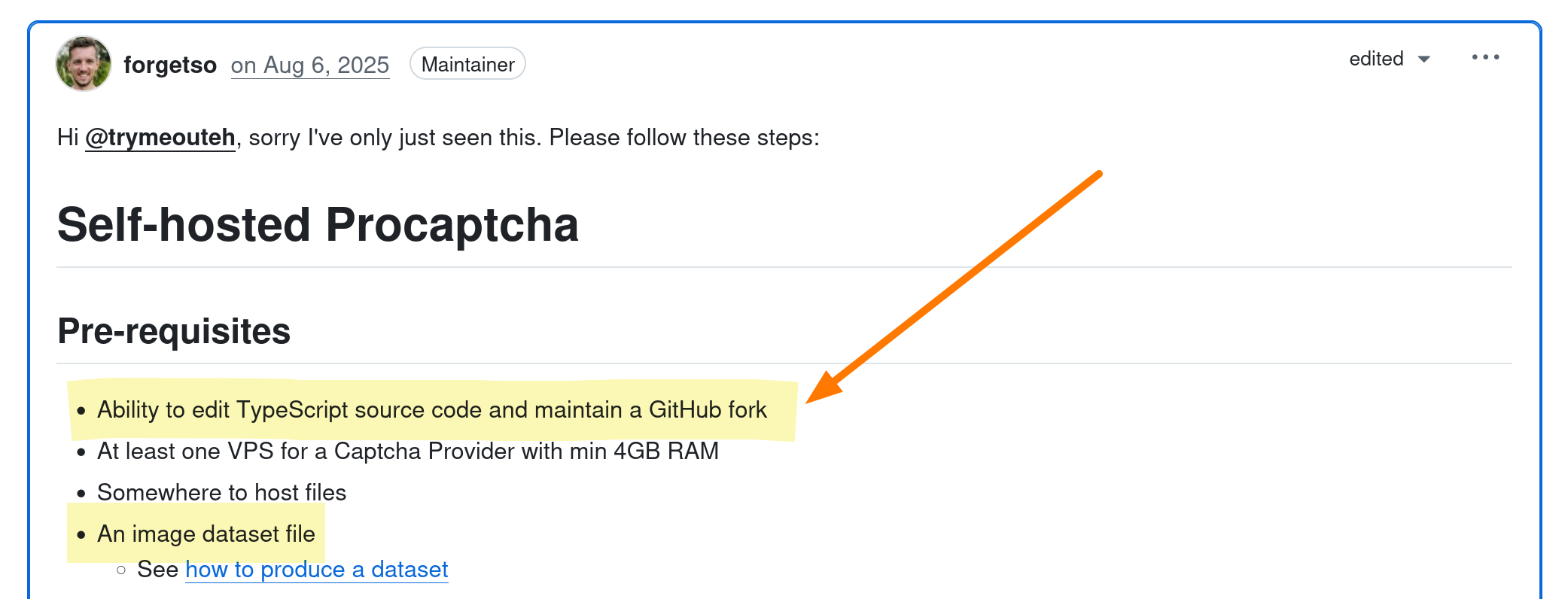1568x599 pixels.
Task: Expand the "edited" history dropdown
Action: pyautogui.click(x=1389, y=59)
